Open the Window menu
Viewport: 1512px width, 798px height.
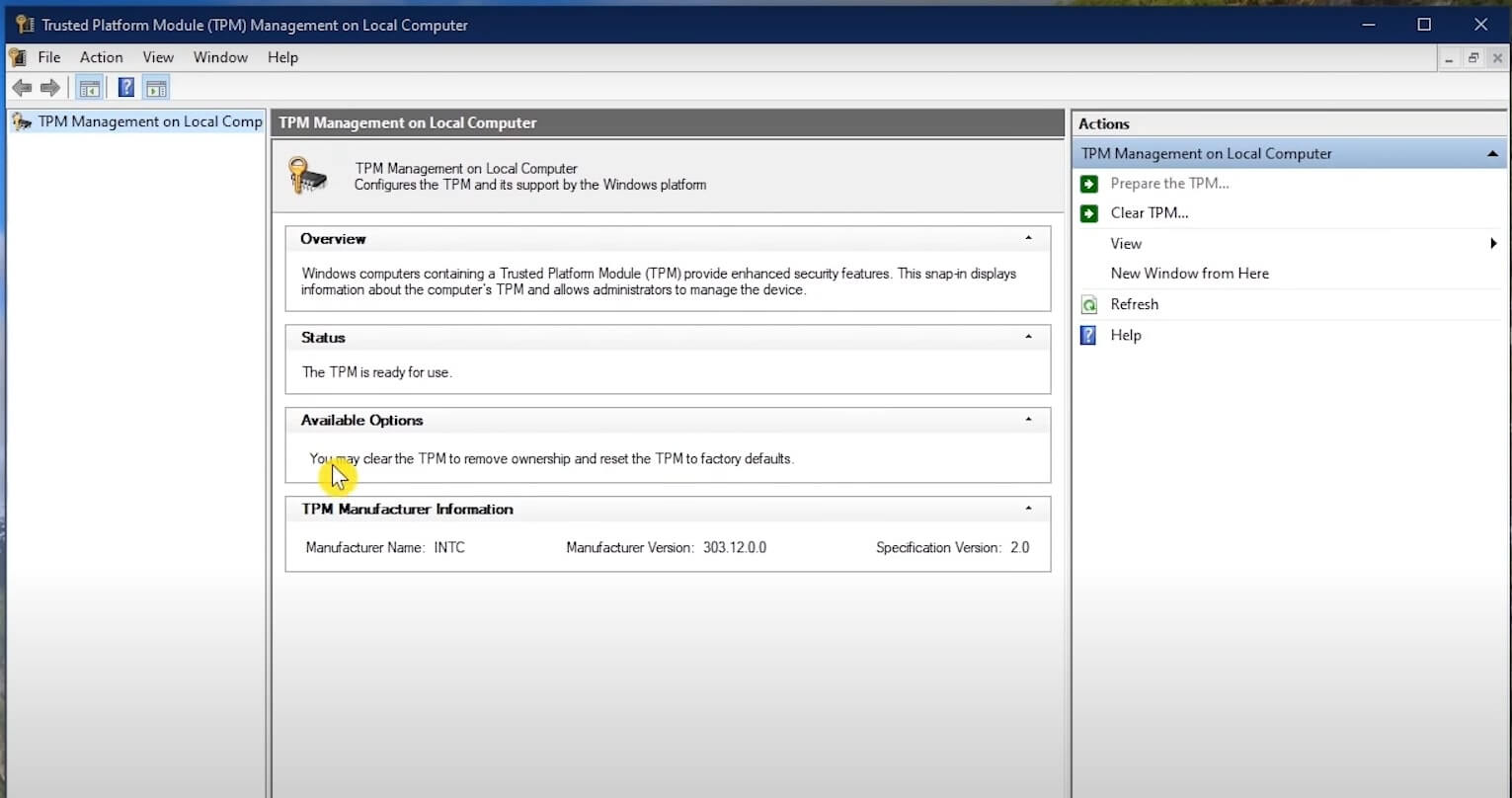(x=220, y=57)
